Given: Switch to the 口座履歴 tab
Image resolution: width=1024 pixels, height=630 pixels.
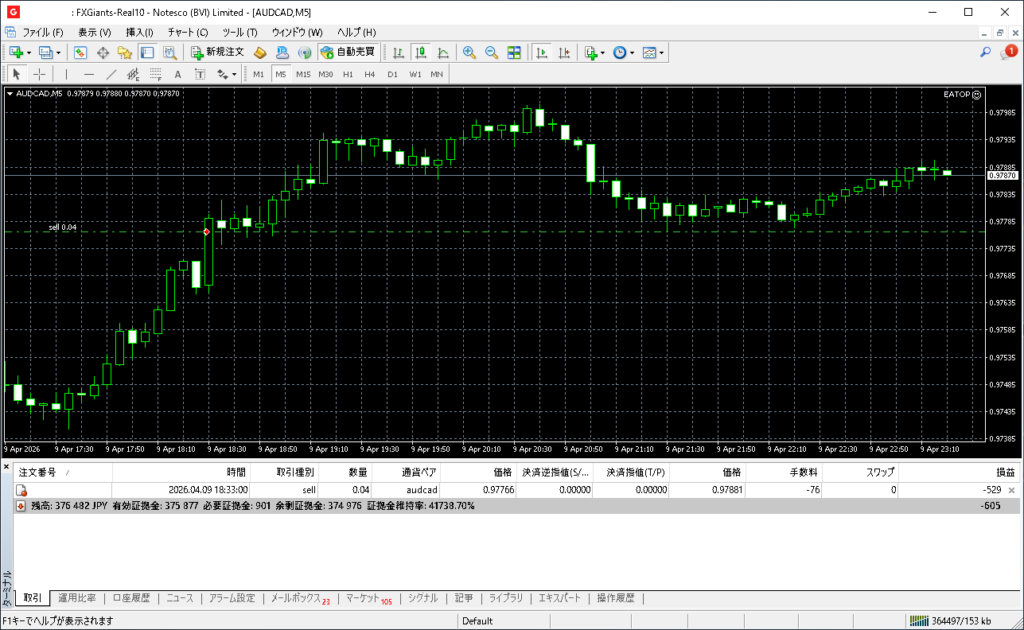Looking at the screenshot, I should click(131, 598).
